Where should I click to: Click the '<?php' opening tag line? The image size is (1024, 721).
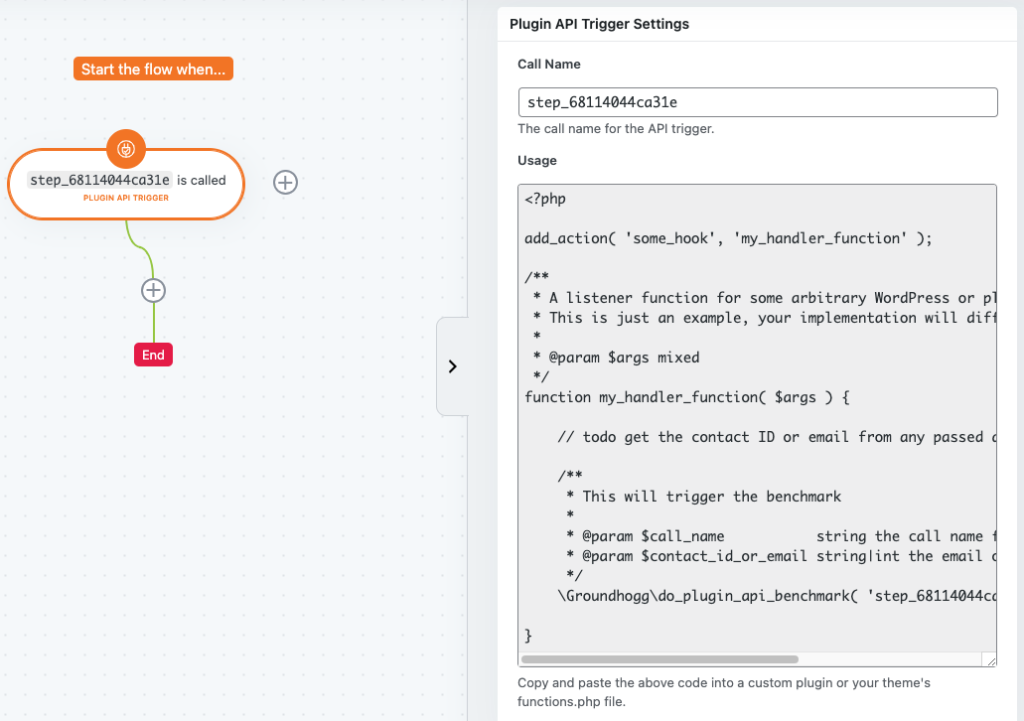point(545,199)
